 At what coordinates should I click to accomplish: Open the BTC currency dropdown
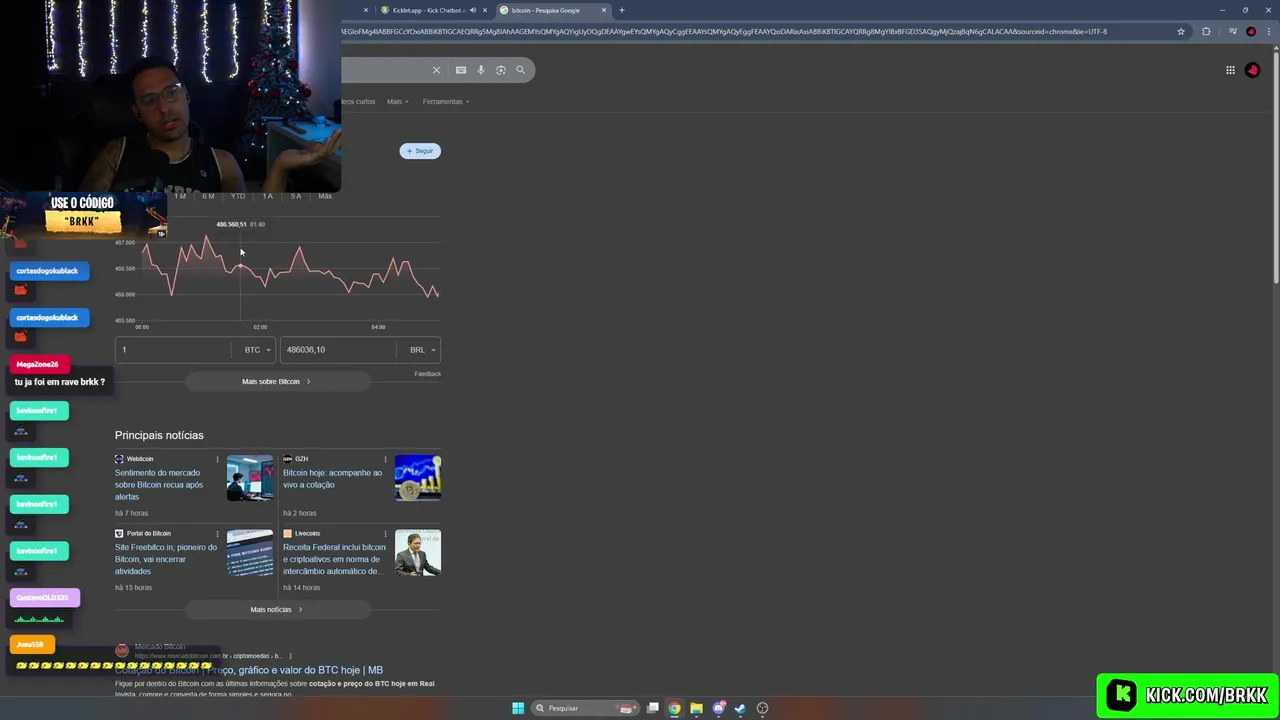pos(255,350)
